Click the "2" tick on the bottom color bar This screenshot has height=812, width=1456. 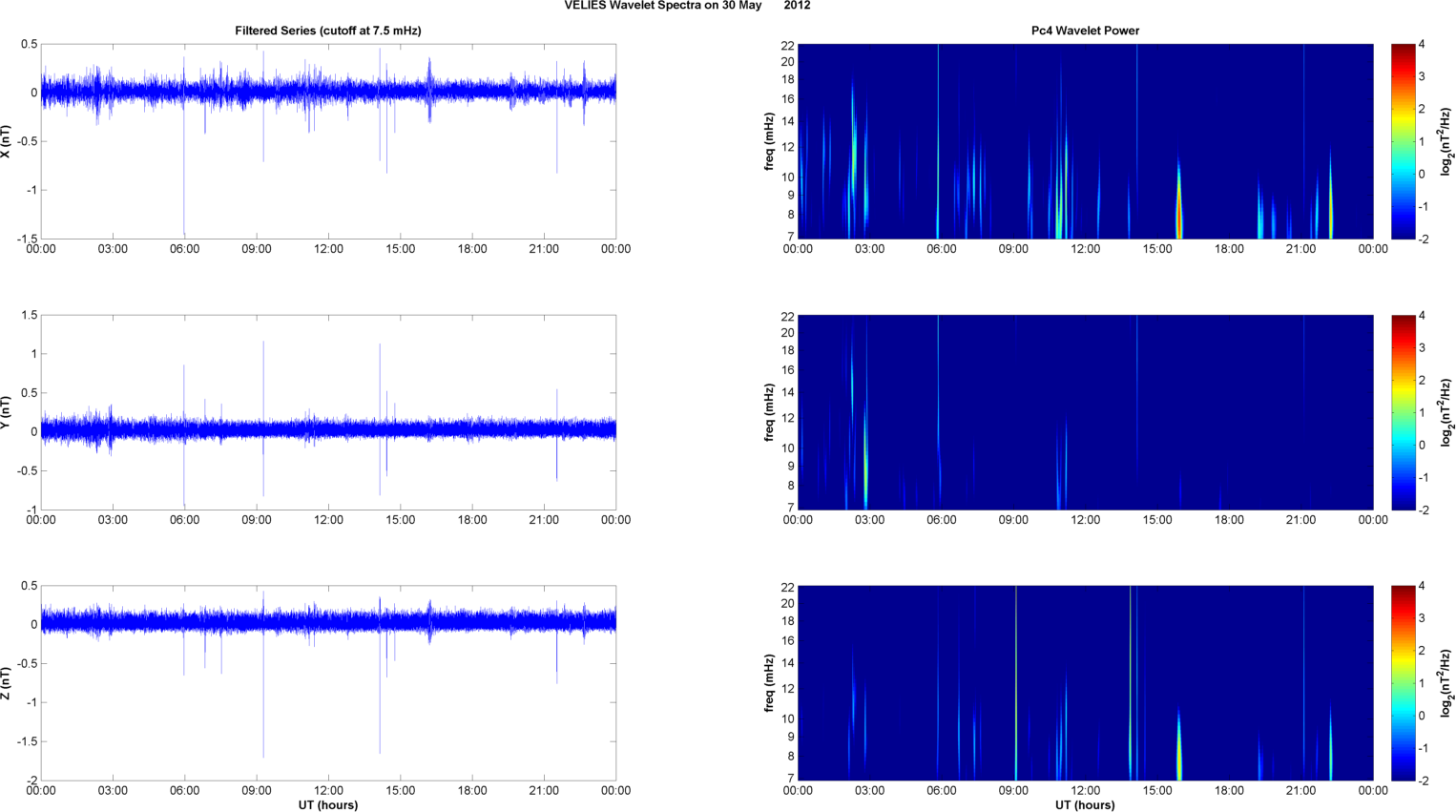coord(1422,651)
